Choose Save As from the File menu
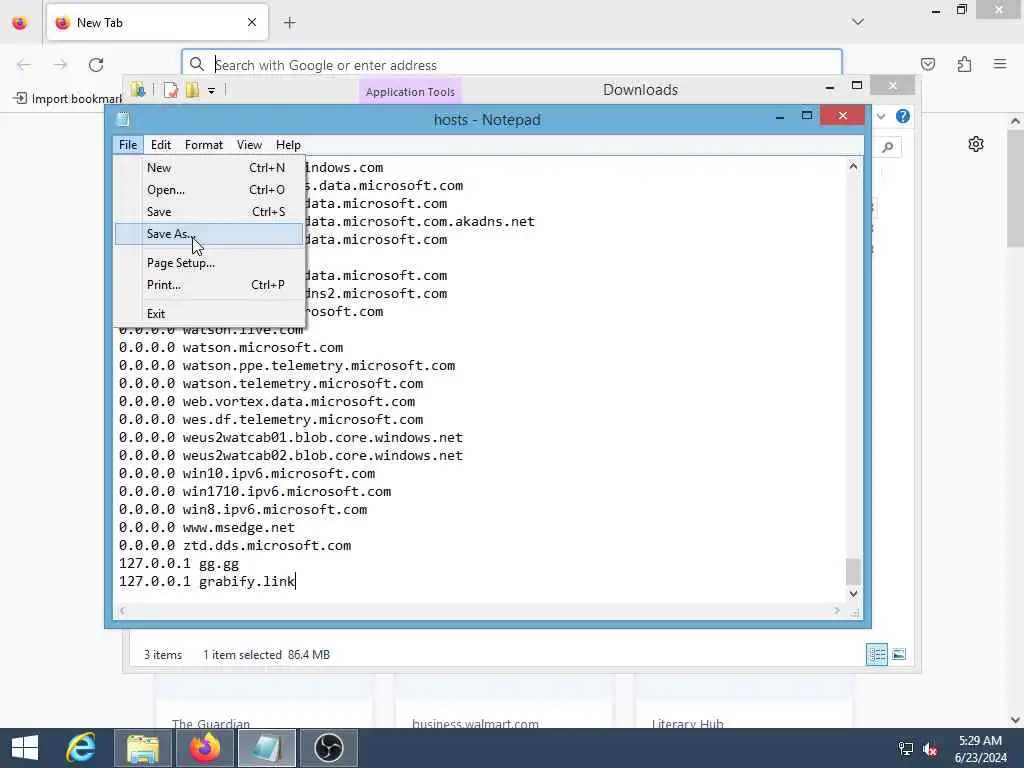 coord(209,234)
